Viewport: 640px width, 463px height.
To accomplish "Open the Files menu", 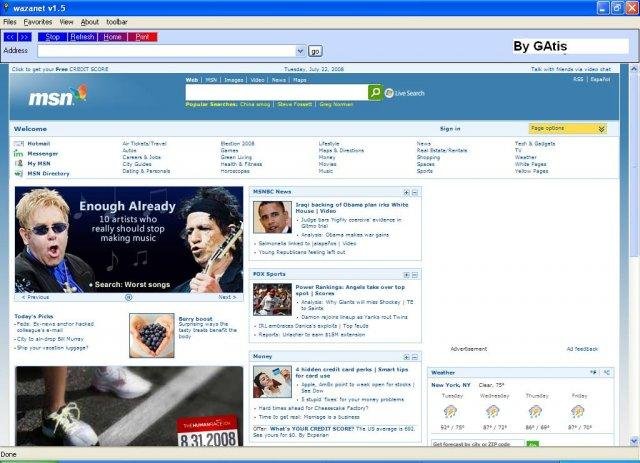I will point(10,22).
